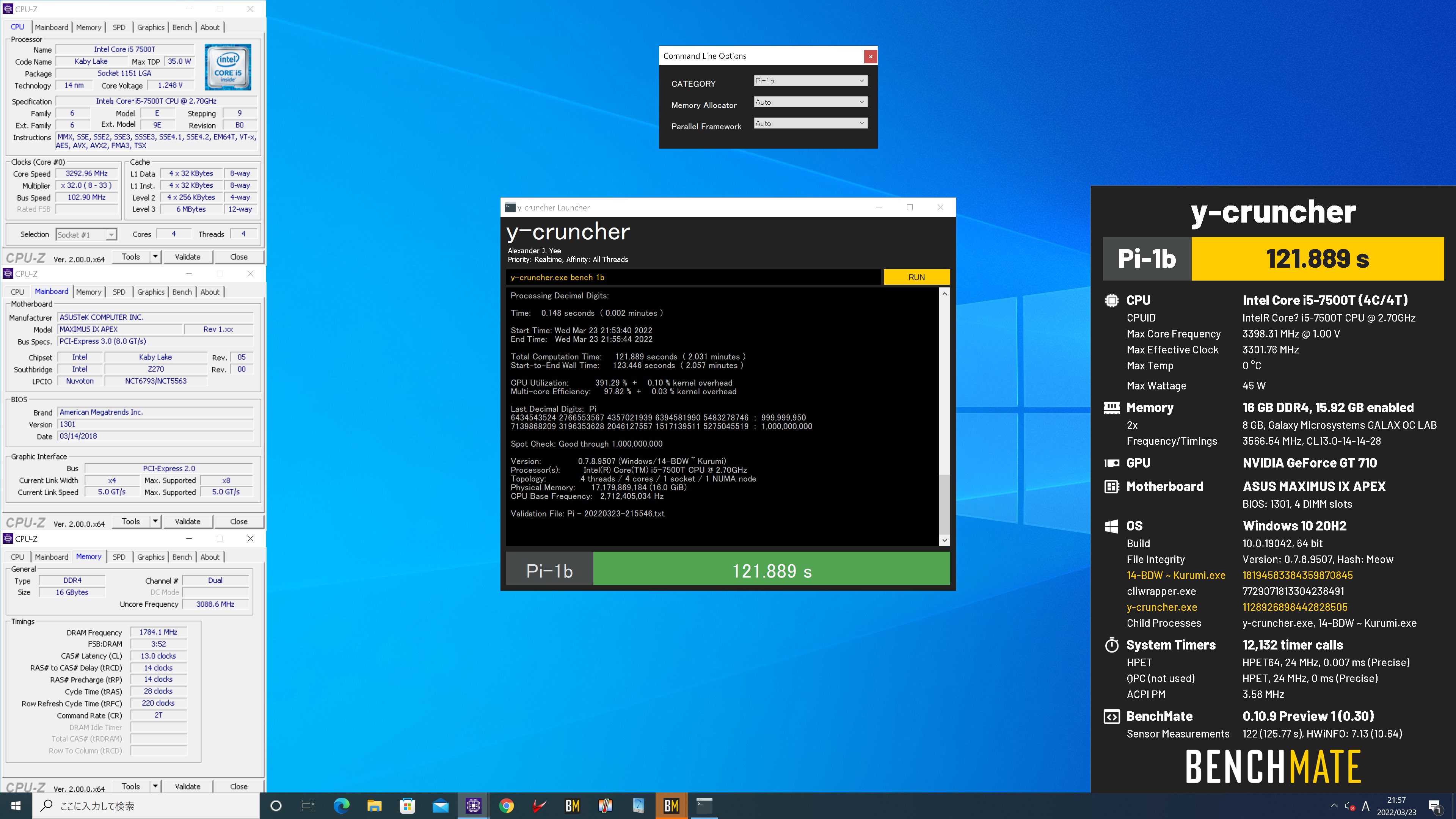Open the Task View button
The height and width of the screenshot is (819, 1456).
coord(308,805)
